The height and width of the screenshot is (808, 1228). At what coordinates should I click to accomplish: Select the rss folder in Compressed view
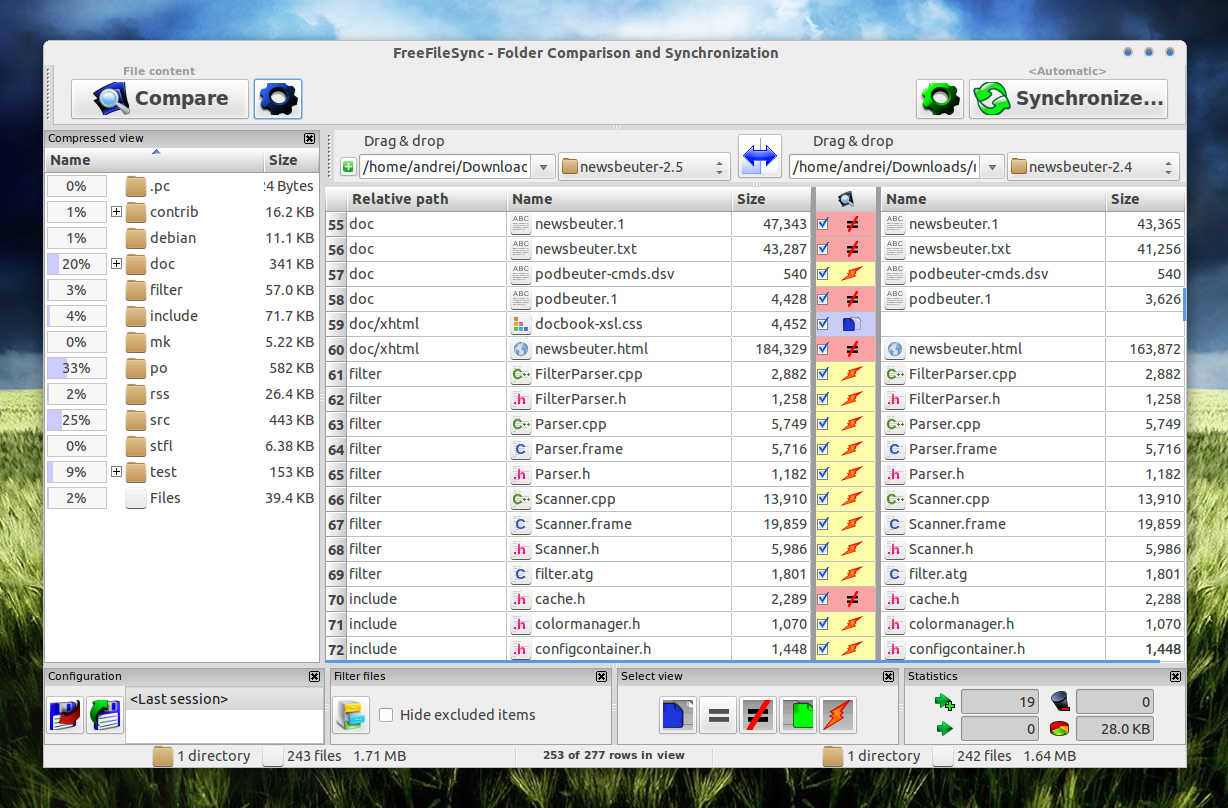pos(160,394)
